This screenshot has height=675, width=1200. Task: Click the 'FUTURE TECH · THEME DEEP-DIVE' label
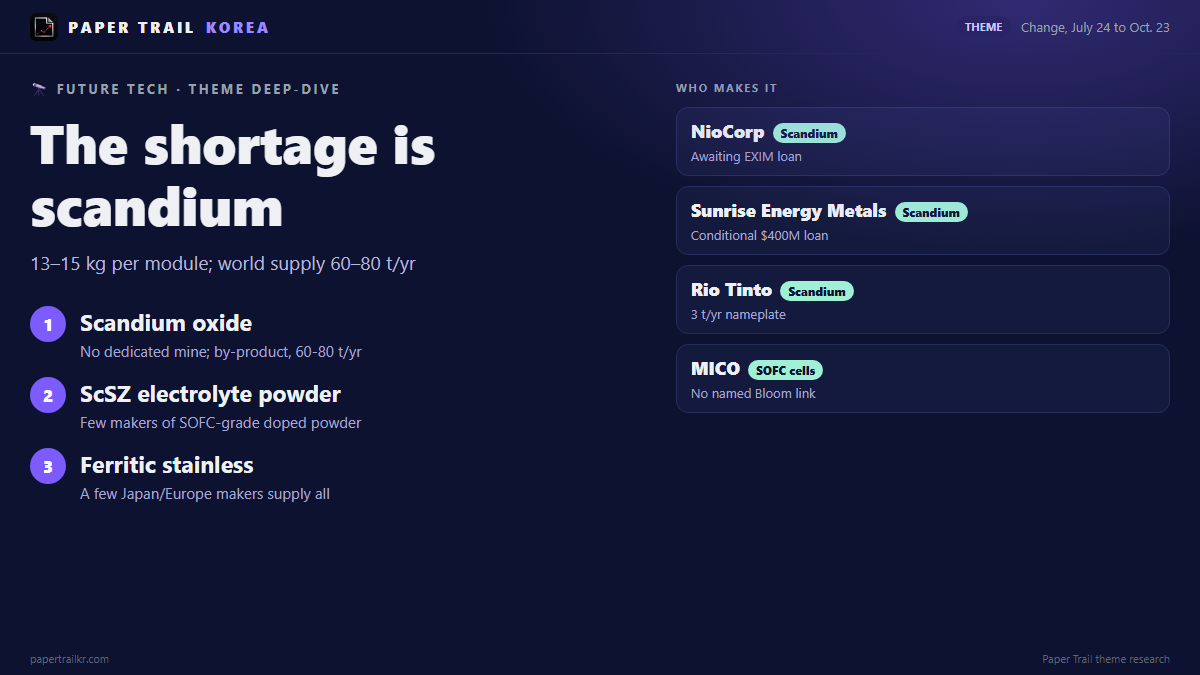pos(198,89)
